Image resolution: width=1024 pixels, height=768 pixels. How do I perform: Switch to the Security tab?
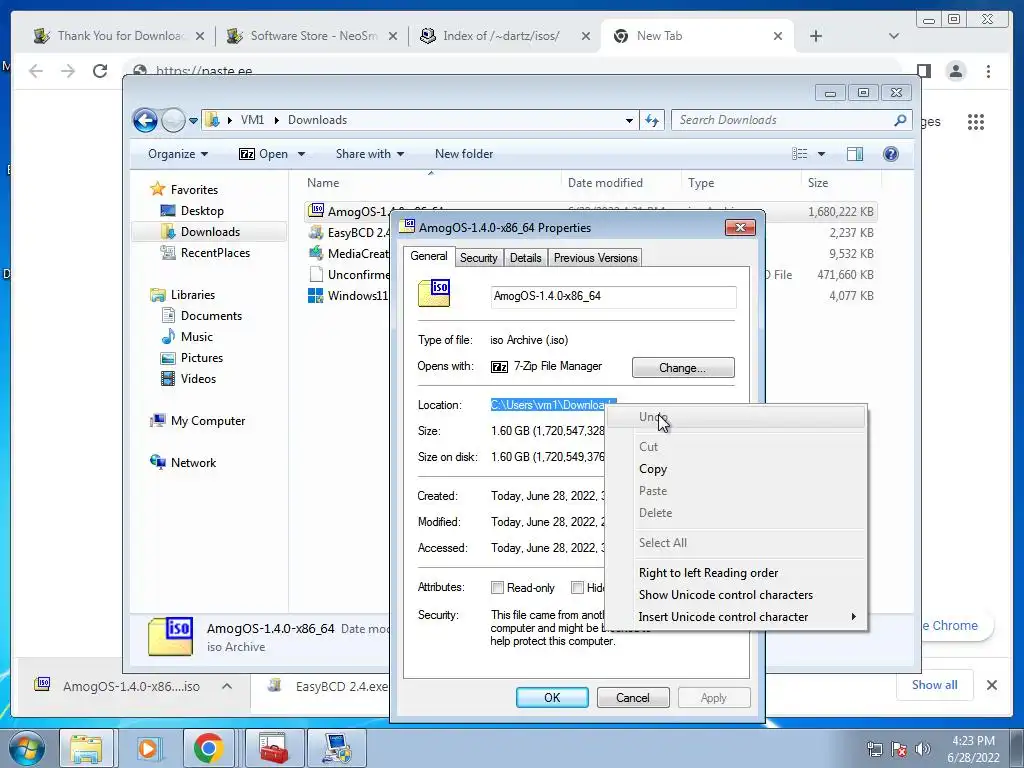(x=478, y=258)
